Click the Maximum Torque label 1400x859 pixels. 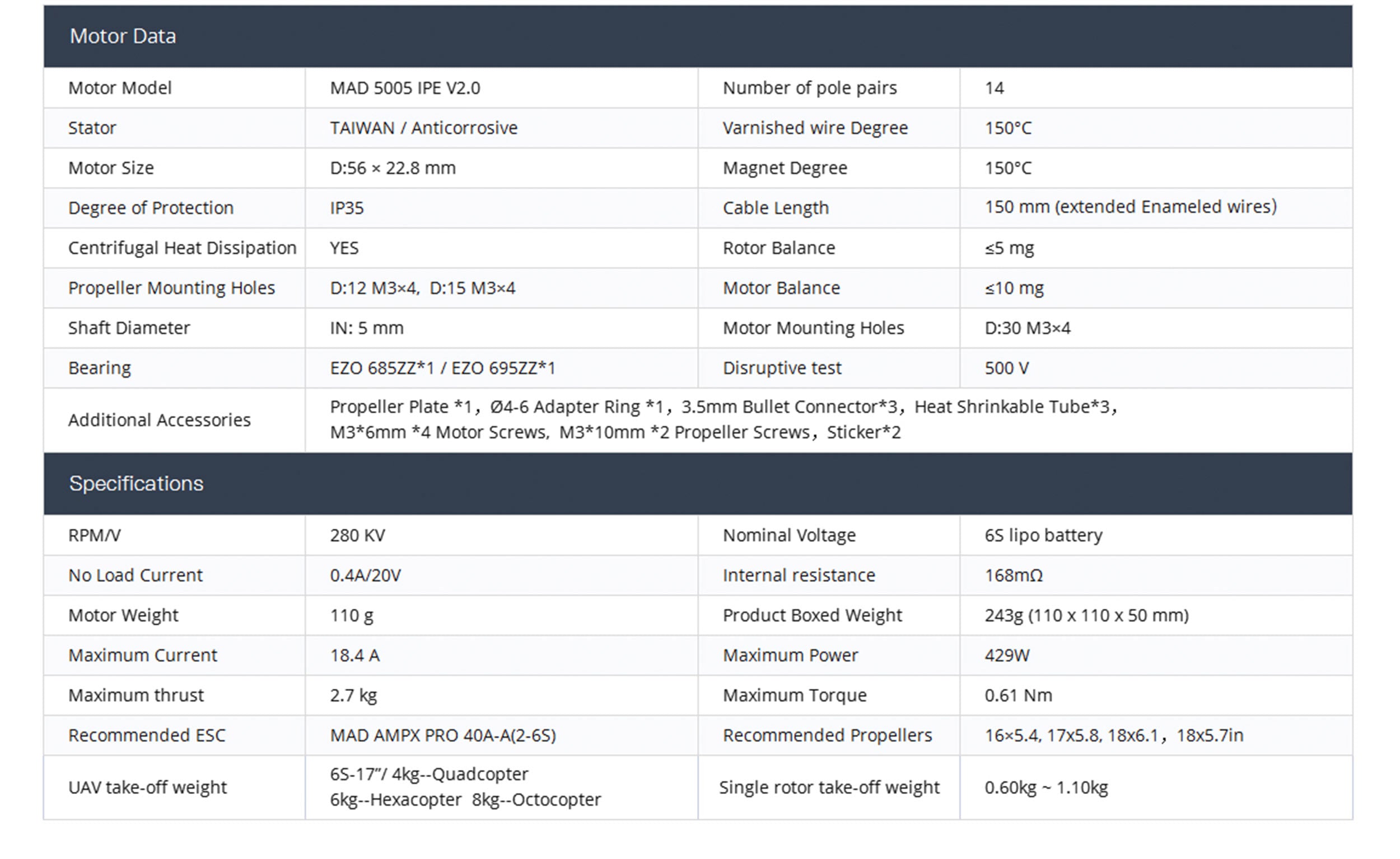tap(794, 695)
